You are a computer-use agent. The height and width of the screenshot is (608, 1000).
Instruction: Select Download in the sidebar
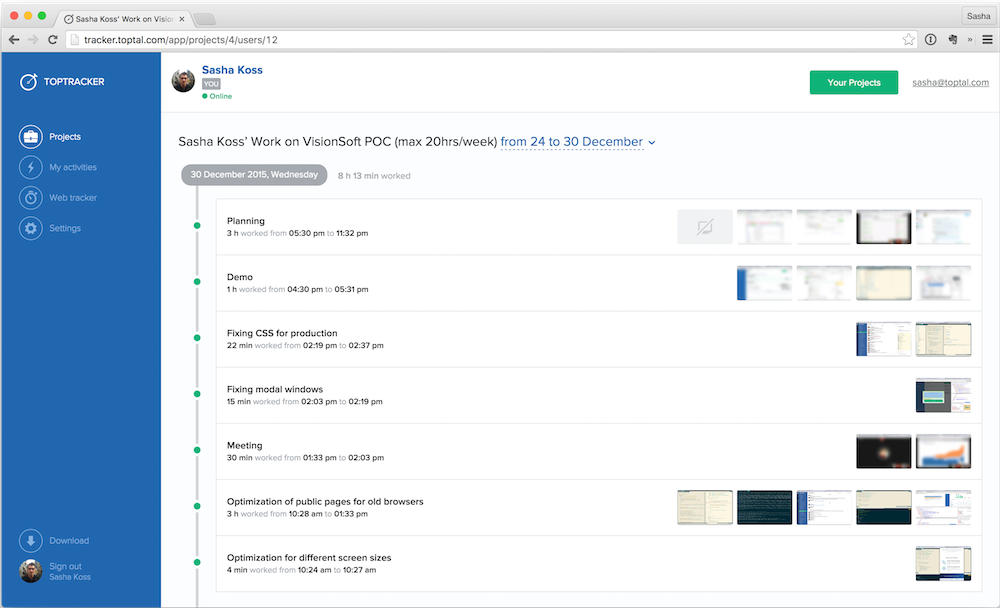(x=70, y=540)
